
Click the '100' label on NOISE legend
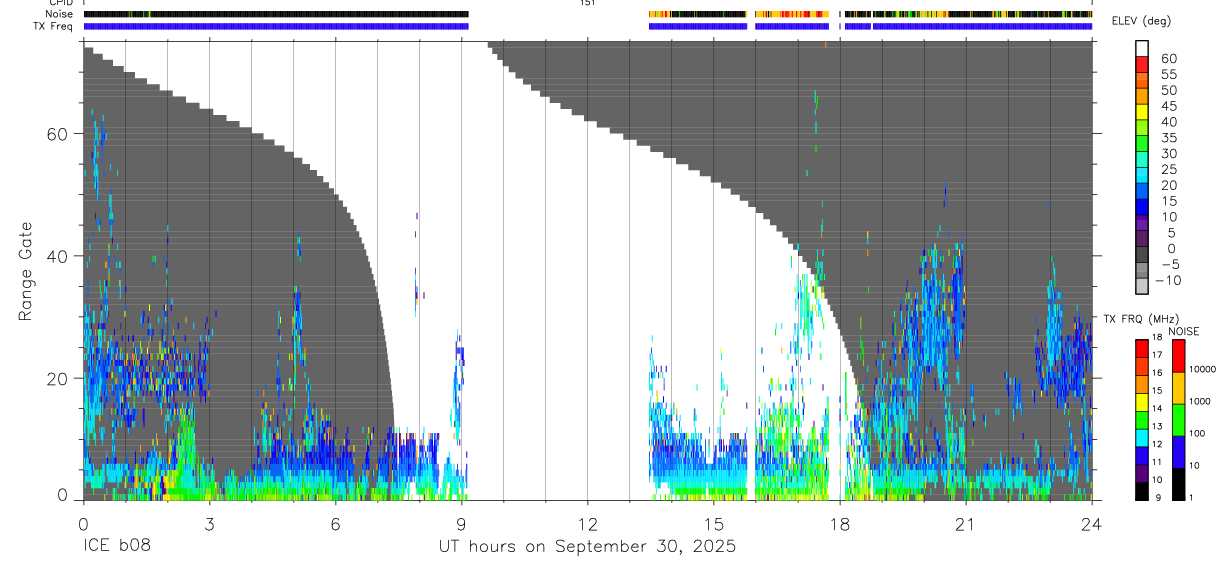(x=1197, y=433)
